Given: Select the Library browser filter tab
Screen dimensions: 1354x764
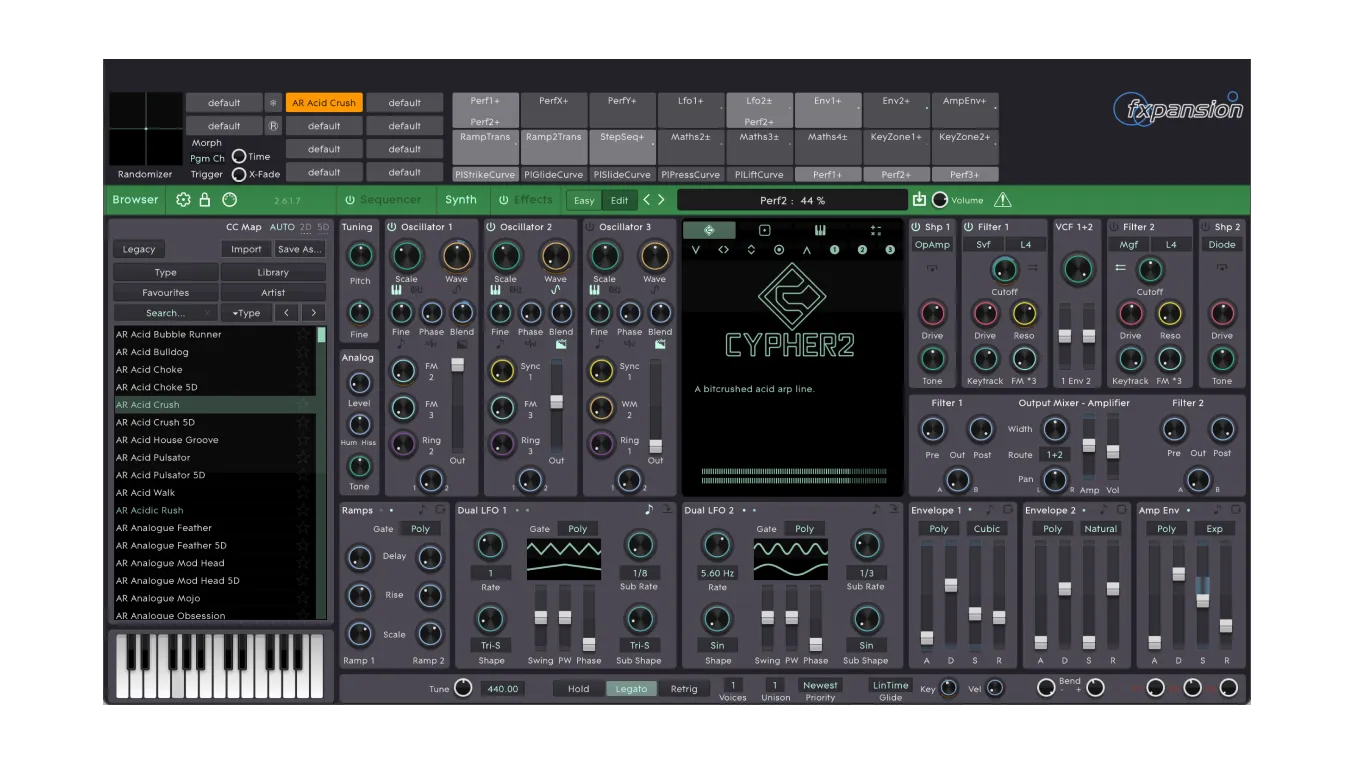Looking at the screenshot, I should (273, 272).
